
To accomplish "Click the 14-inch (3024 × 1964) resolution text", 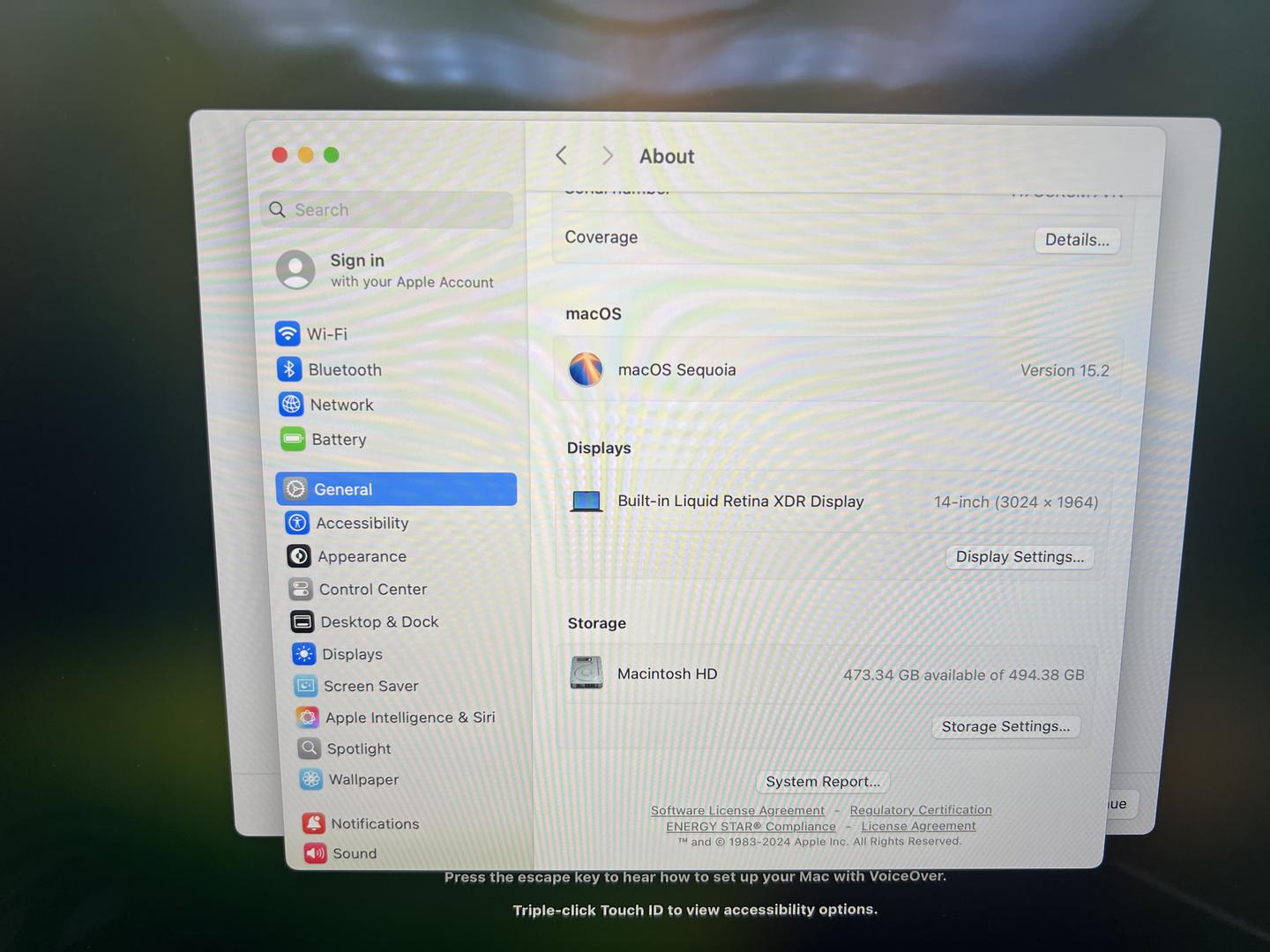I will point(1016,502).
